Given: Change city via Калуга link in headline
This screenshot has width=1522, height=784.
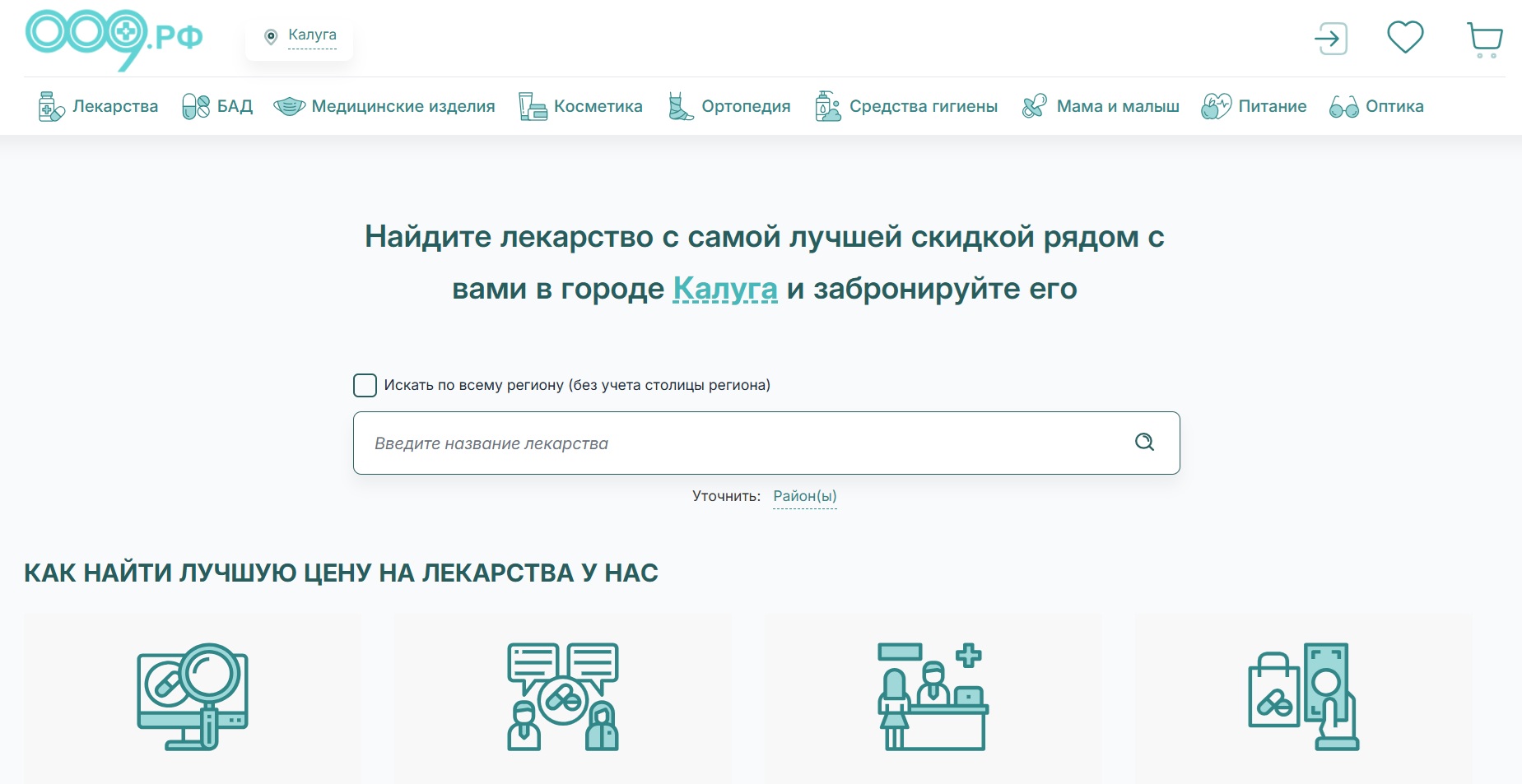Looking at the screenshot, I should pos(724,289).
